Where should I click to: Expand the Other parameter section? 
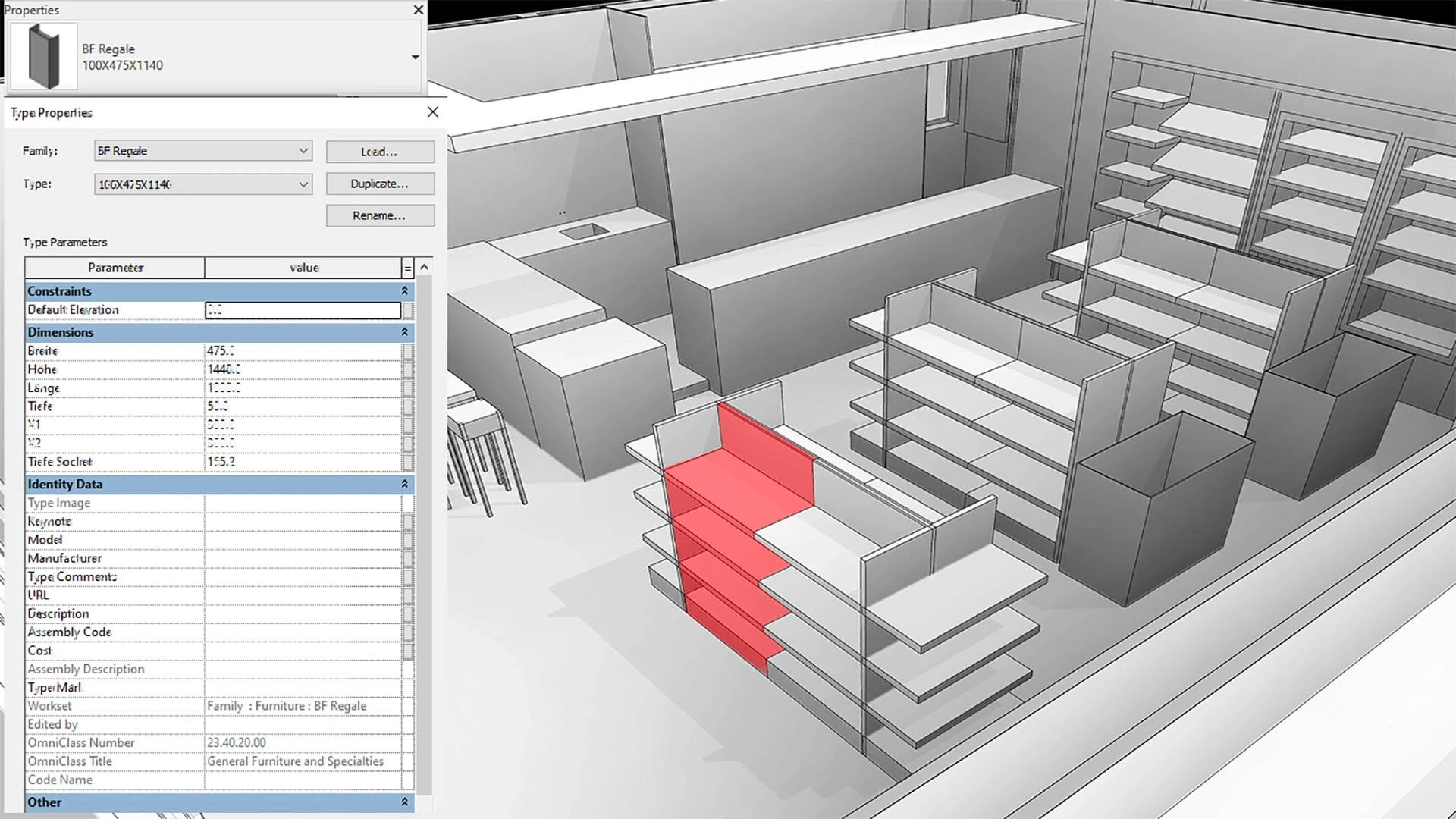[x=404, y=802]
